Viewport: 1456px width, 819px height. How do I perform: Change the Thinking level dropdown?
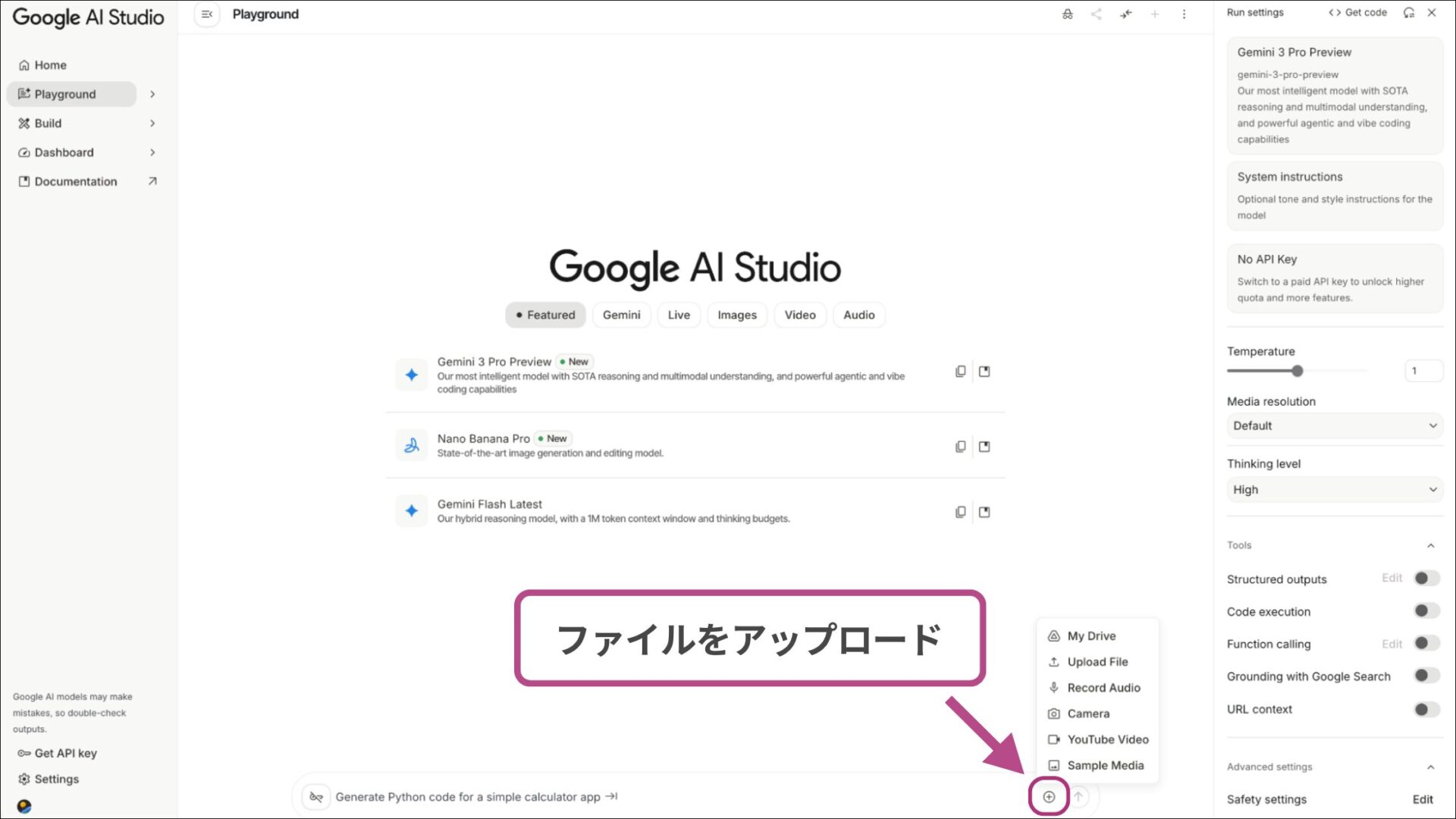click(x=1334, y=489)
